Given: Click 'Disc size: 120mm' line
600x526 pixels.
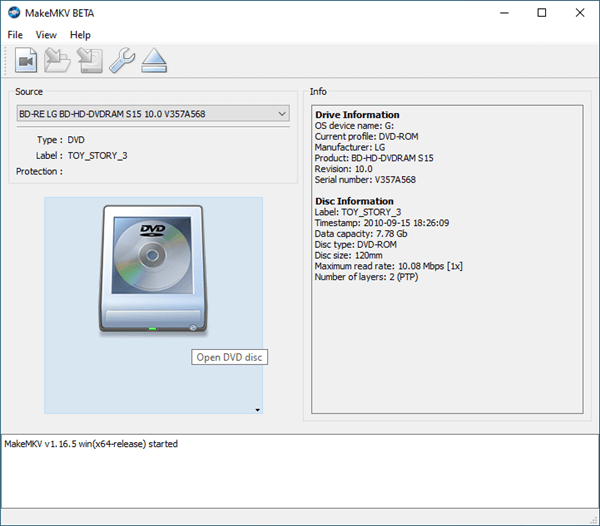Looking at the screenshot, I should coord(348,255).
